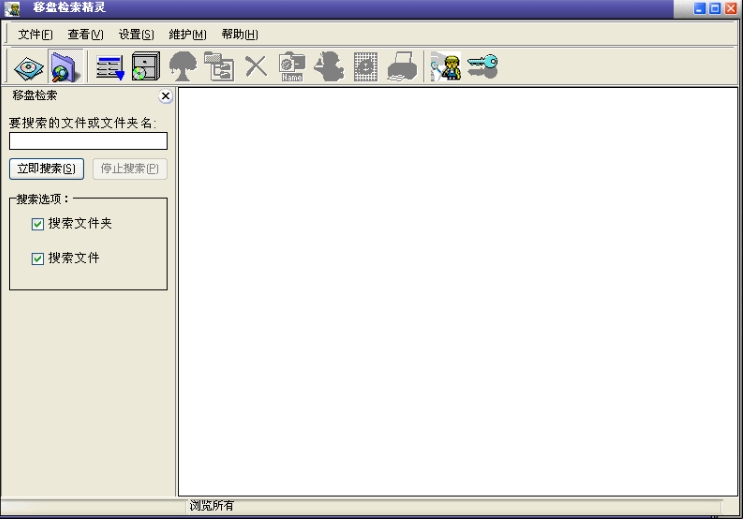Click the CD disc toolbar icon

pos(29,67)
